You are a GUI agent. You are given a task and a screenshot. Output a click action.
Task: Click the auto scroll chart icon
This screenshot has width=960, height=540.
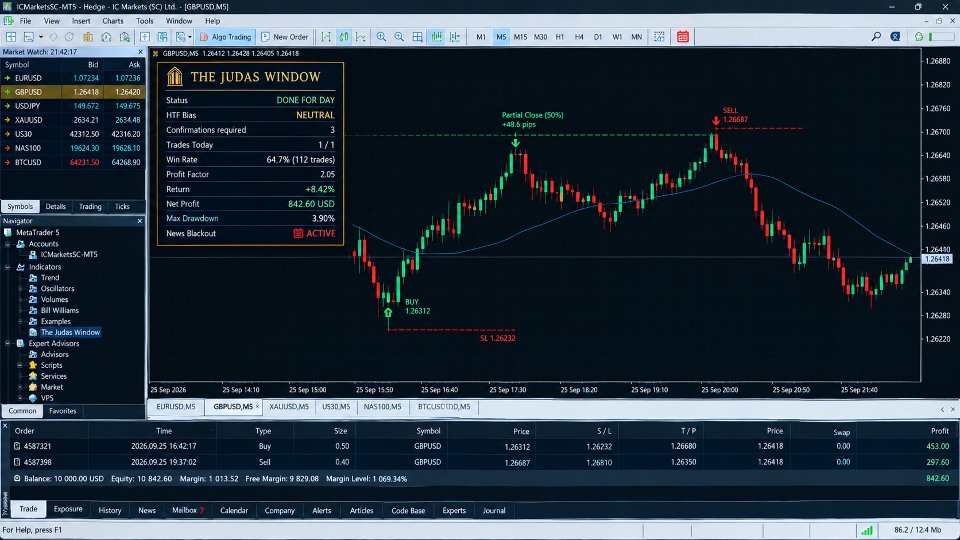coord(436,37)
